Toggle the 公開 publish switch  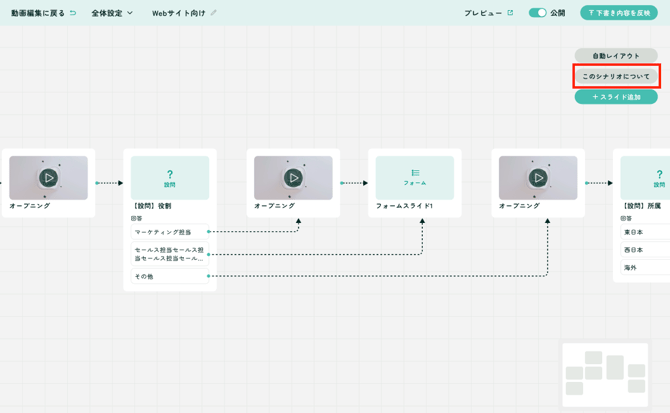[537, 13]
